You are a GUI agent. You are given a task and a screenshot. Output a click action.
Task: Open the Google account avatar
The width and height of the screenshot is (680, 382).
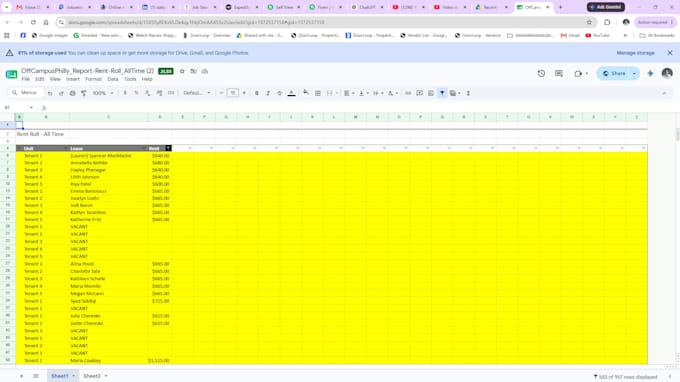click(667, 73)
